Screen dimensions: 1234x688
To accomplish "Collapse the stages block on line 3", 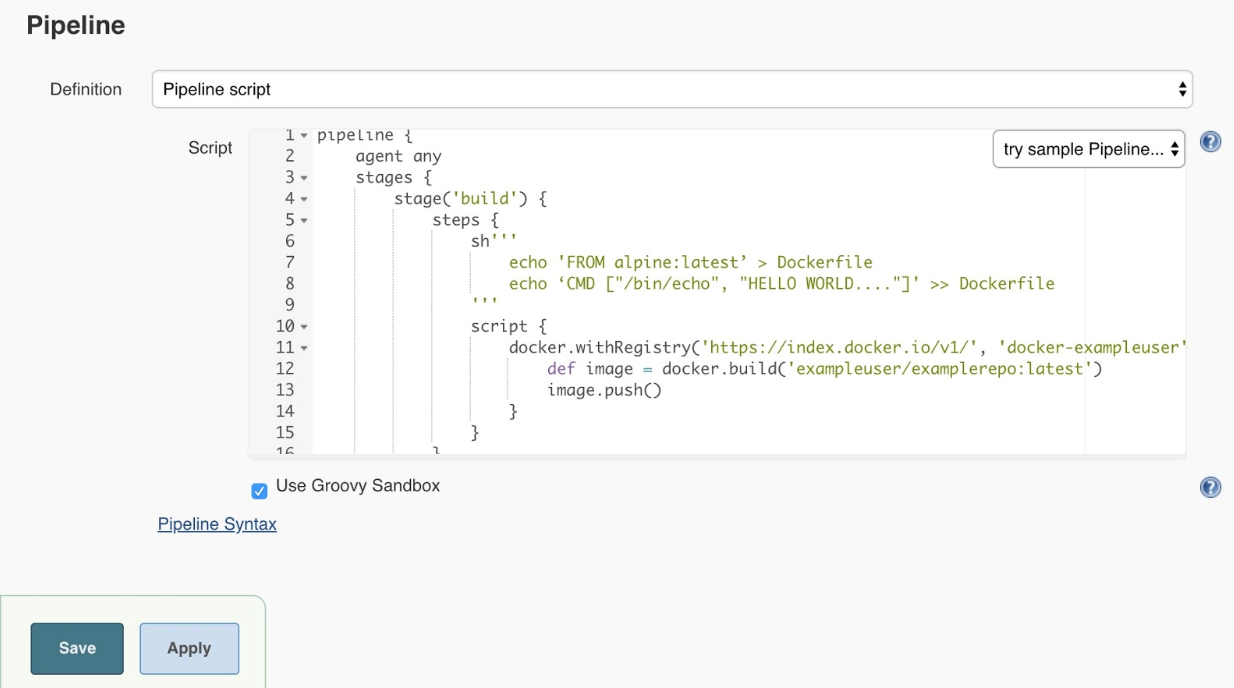I will [x=302, y=178].
